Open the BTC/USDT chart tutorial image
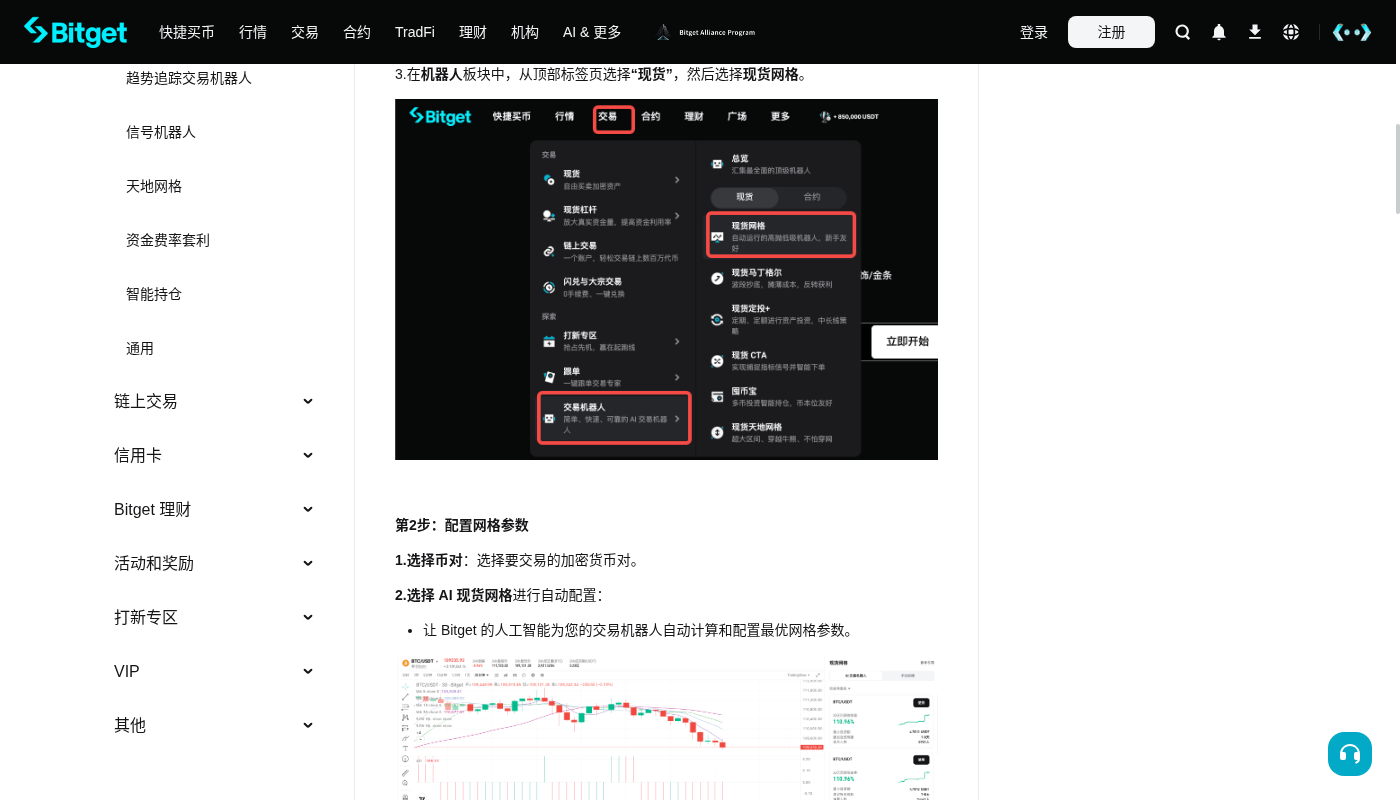This screenshot has height=800, width=1400. (666, 728)
